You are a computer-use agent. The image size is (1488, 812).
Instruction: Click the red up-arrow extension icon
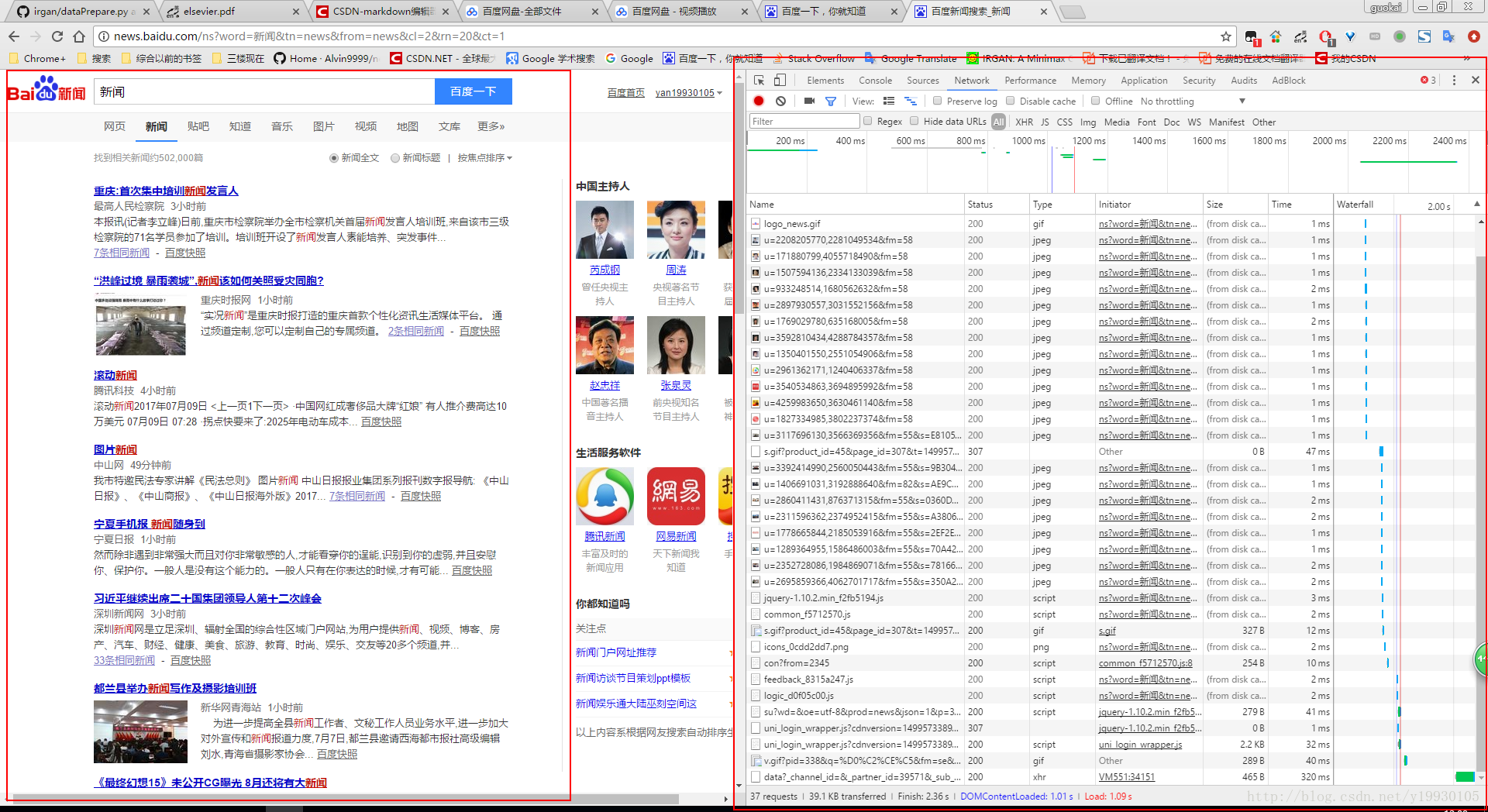pyautogui.click(x=1474, y=36)
